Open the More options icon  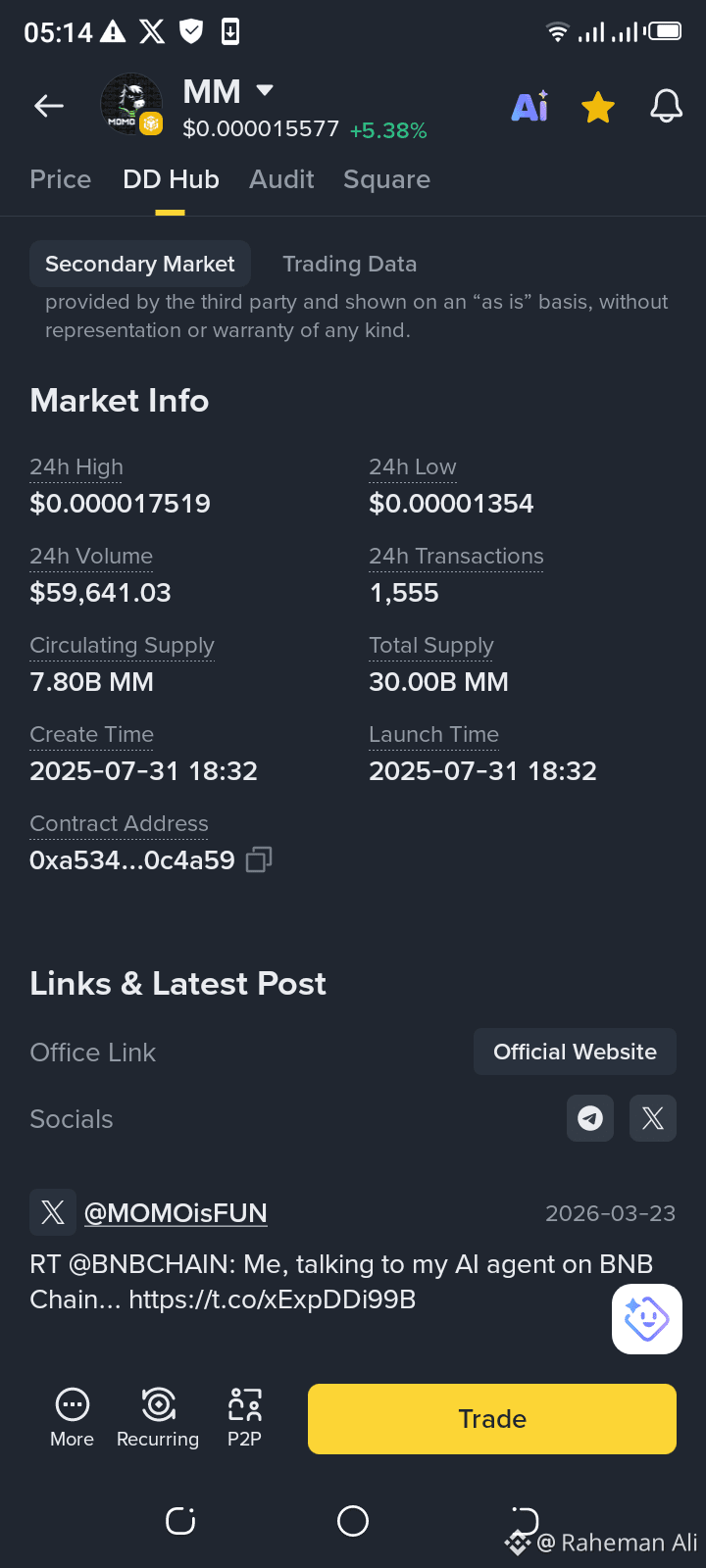pos(73,1418)
